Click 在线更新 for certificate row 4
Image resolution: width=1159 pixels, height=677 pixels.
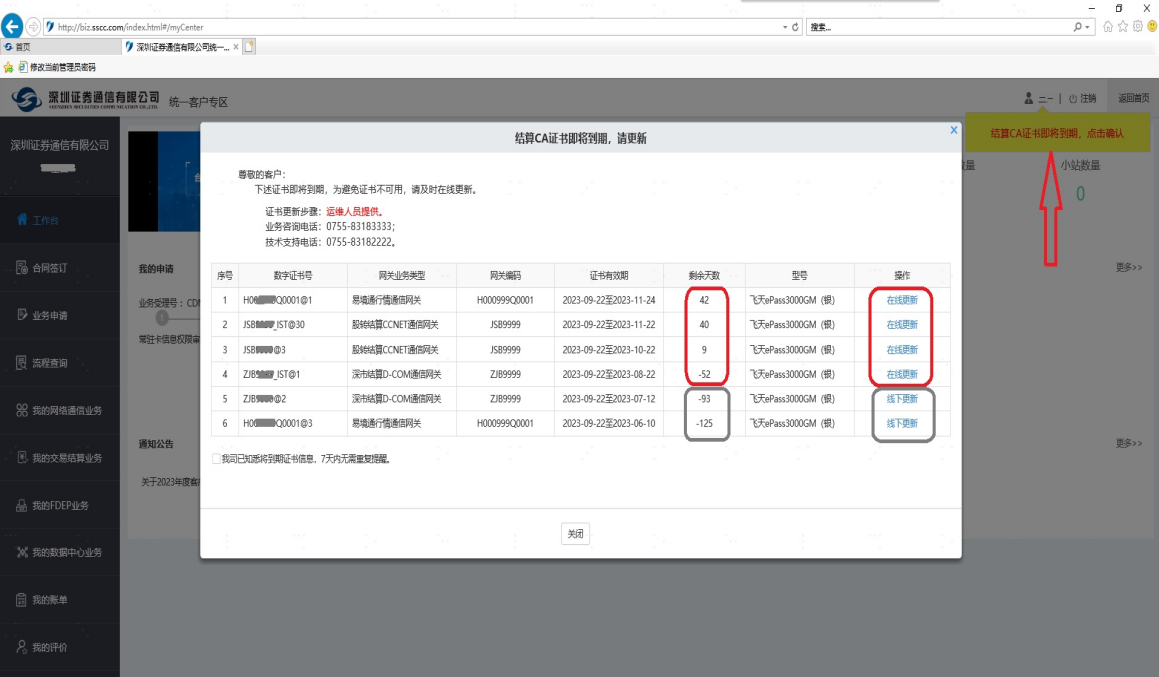[902, 374]
